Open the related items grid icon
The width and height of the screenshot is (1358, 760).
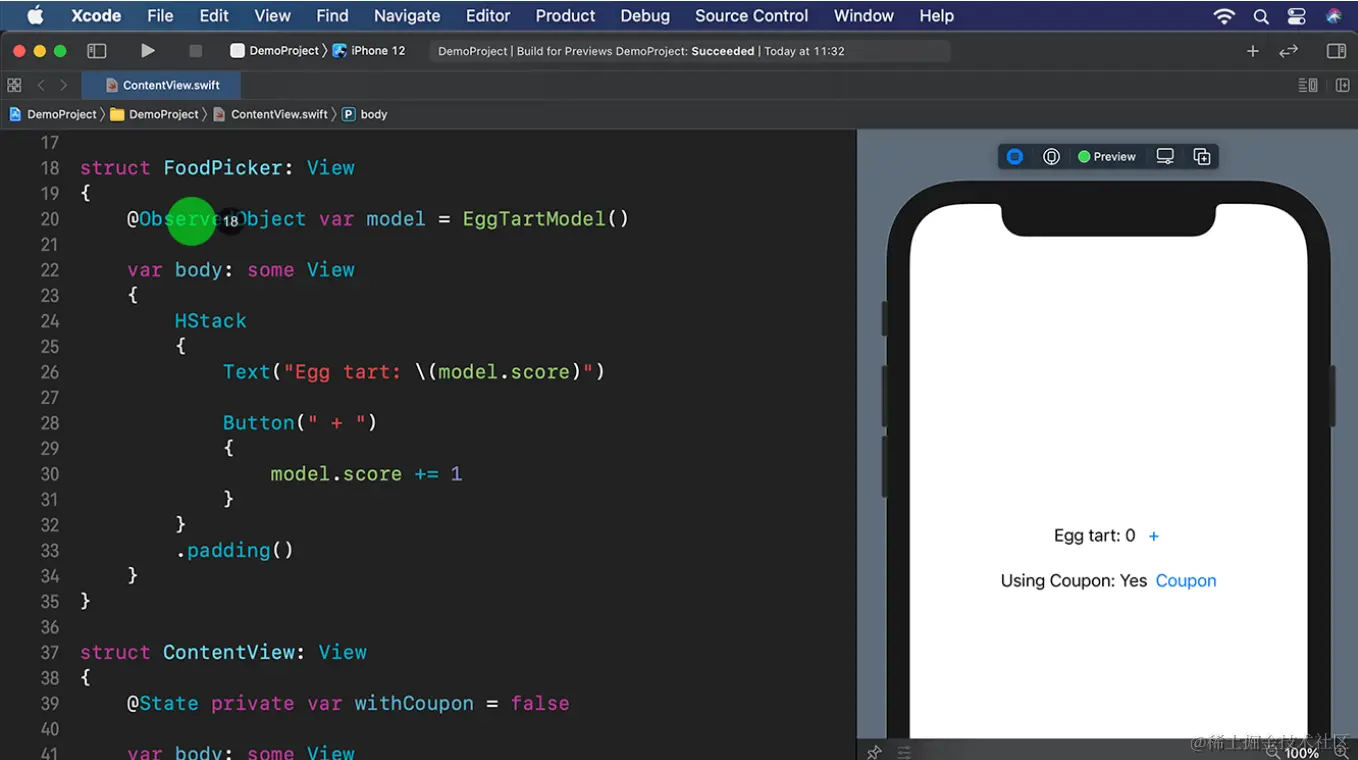click(x=14, y=85)
